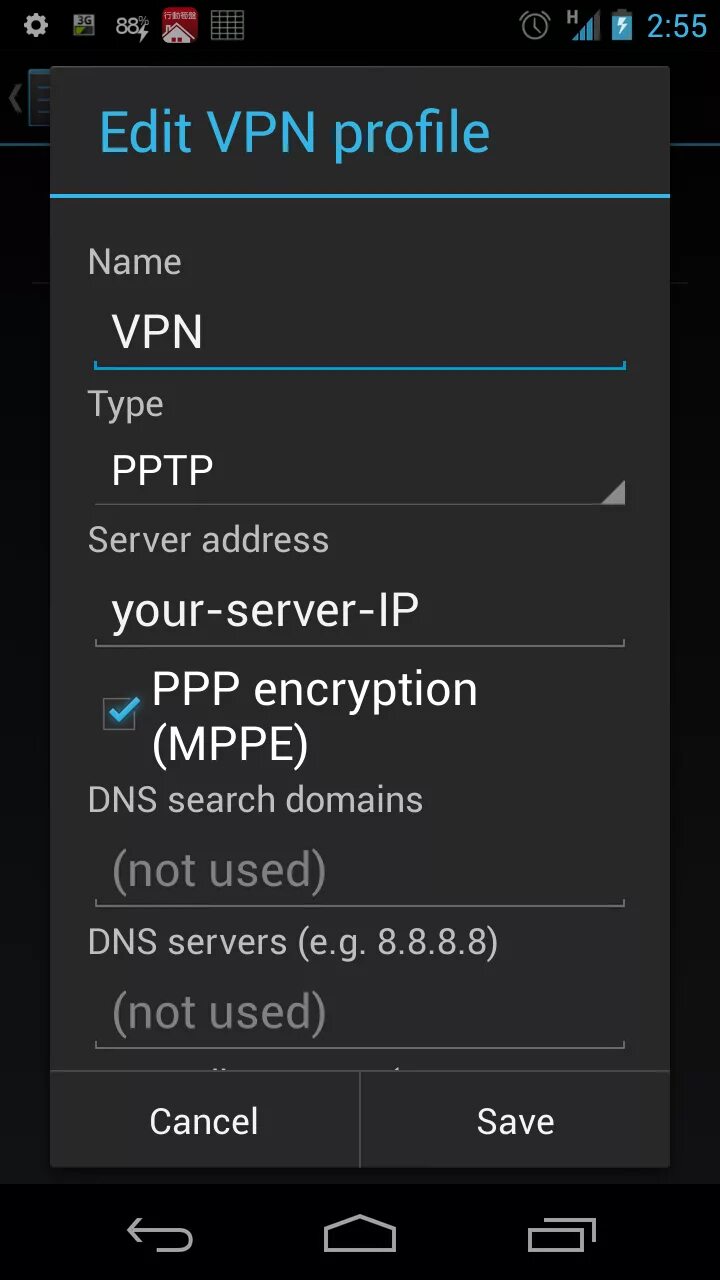Go back with Android back button
This screenshot has width=720, height=1280.
[159, 1235]
